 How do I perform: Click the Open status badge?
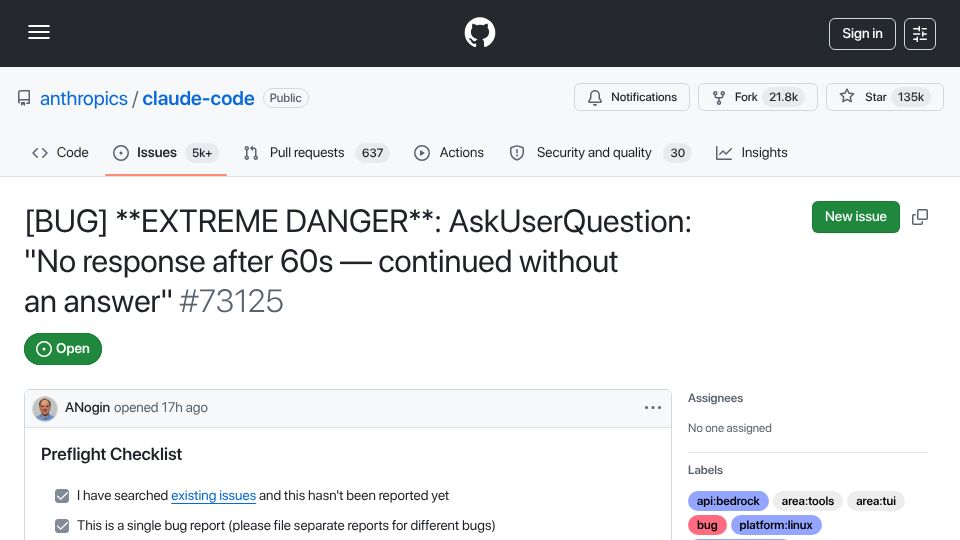(63, 349)
